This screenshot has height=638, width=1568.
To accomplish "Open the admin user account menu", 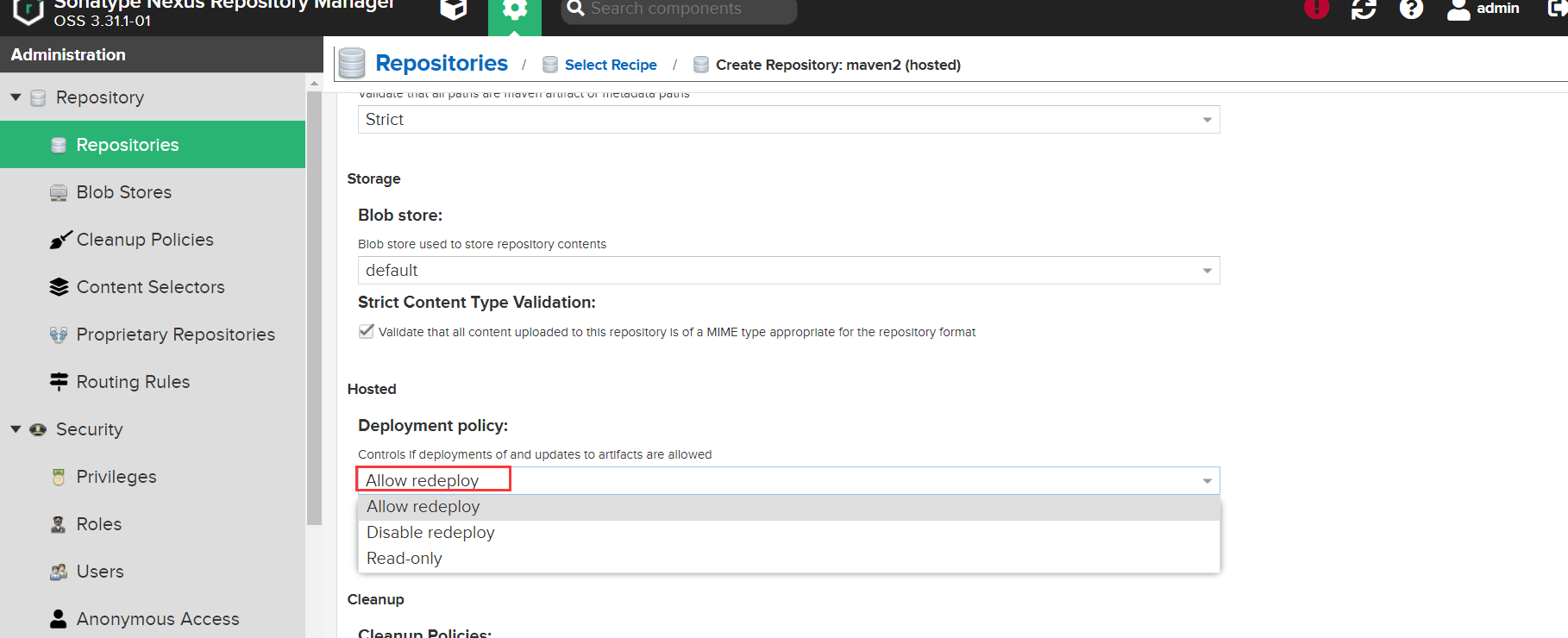I will click(1483, 9).
